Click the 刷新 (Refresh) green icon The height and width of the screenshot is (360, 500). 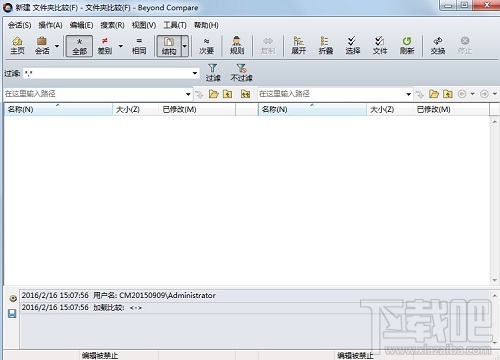point(407,46)
